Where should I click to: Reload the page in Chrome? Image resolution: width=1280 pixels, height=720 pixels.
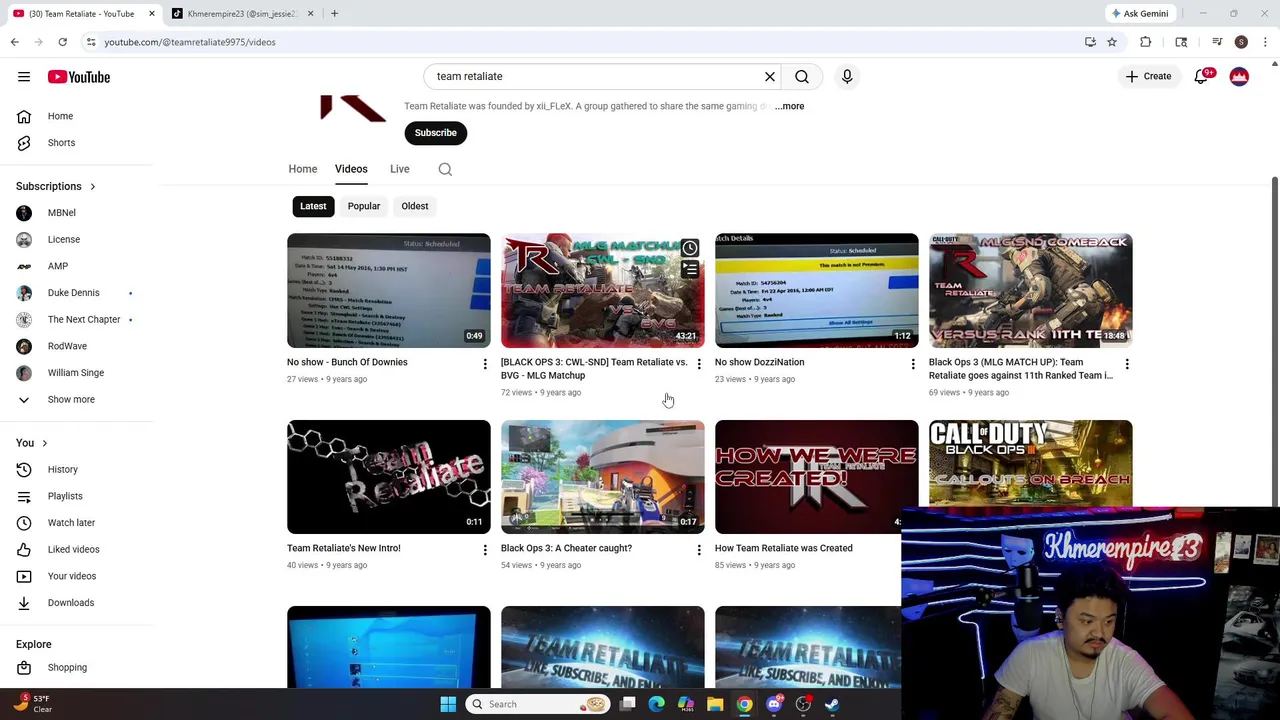[x=62, y=42]
